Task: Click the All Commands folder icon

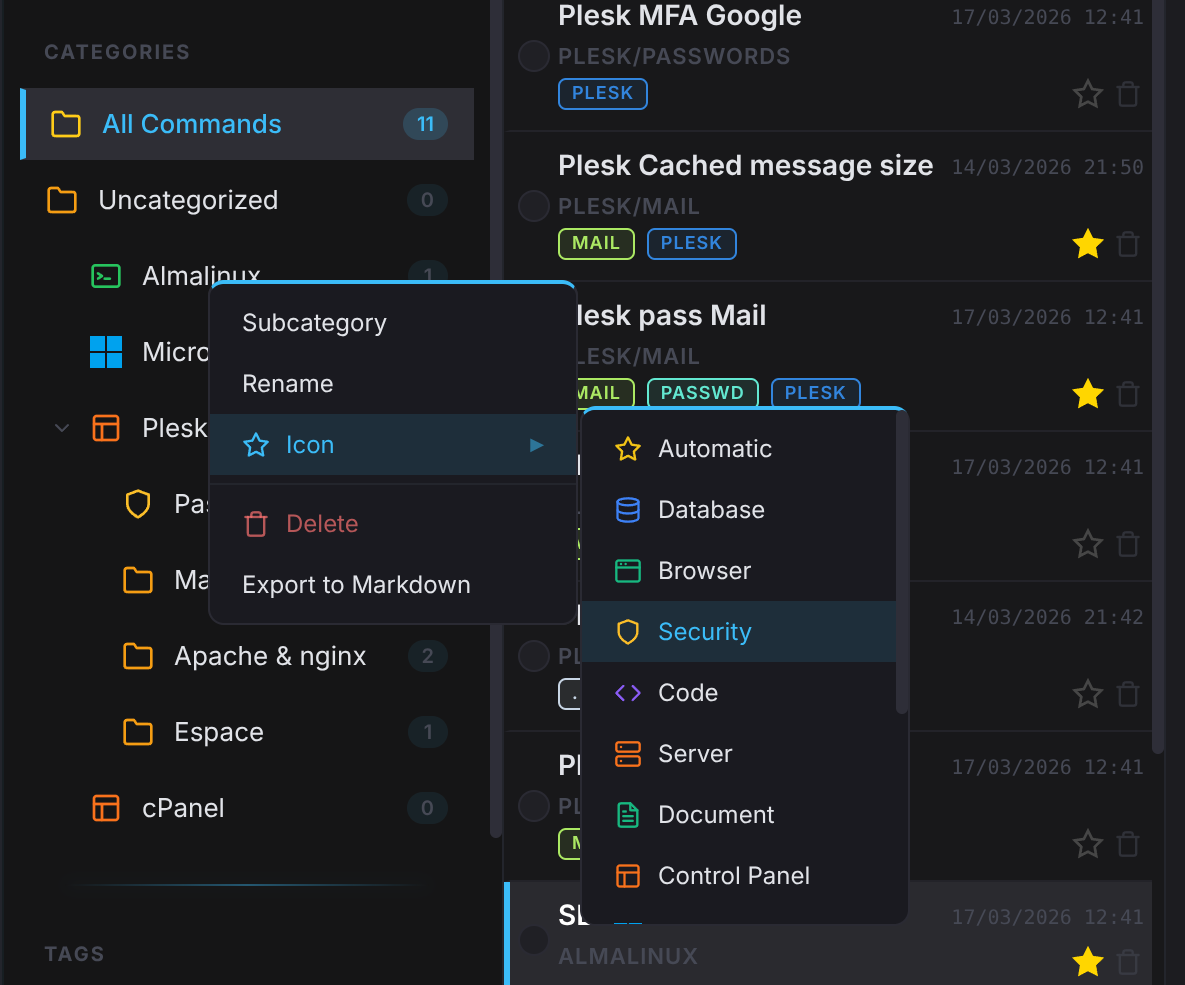Action: pos(66,124)
